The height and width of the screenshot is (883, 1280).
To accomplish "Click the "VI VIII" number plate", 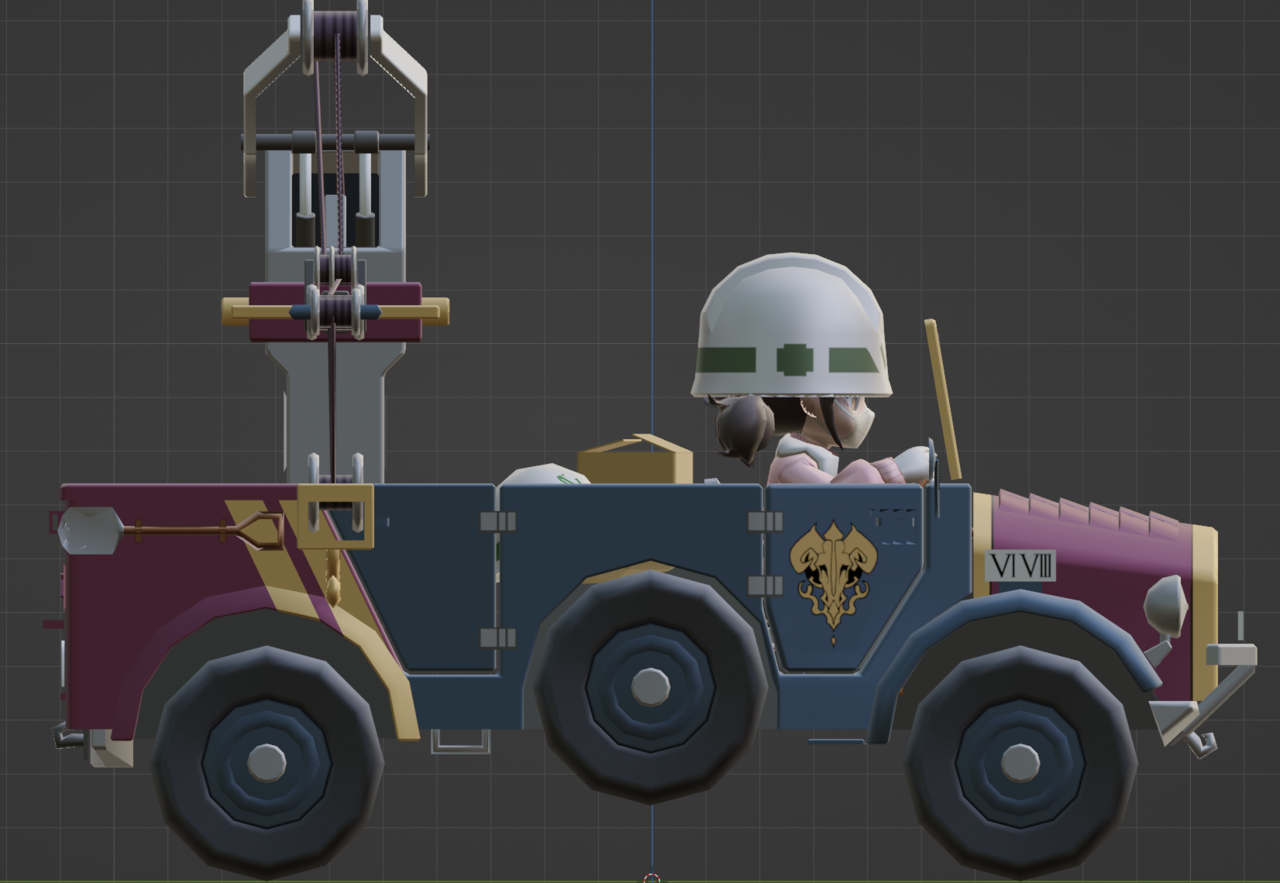I will click(x=1020, y=566).
